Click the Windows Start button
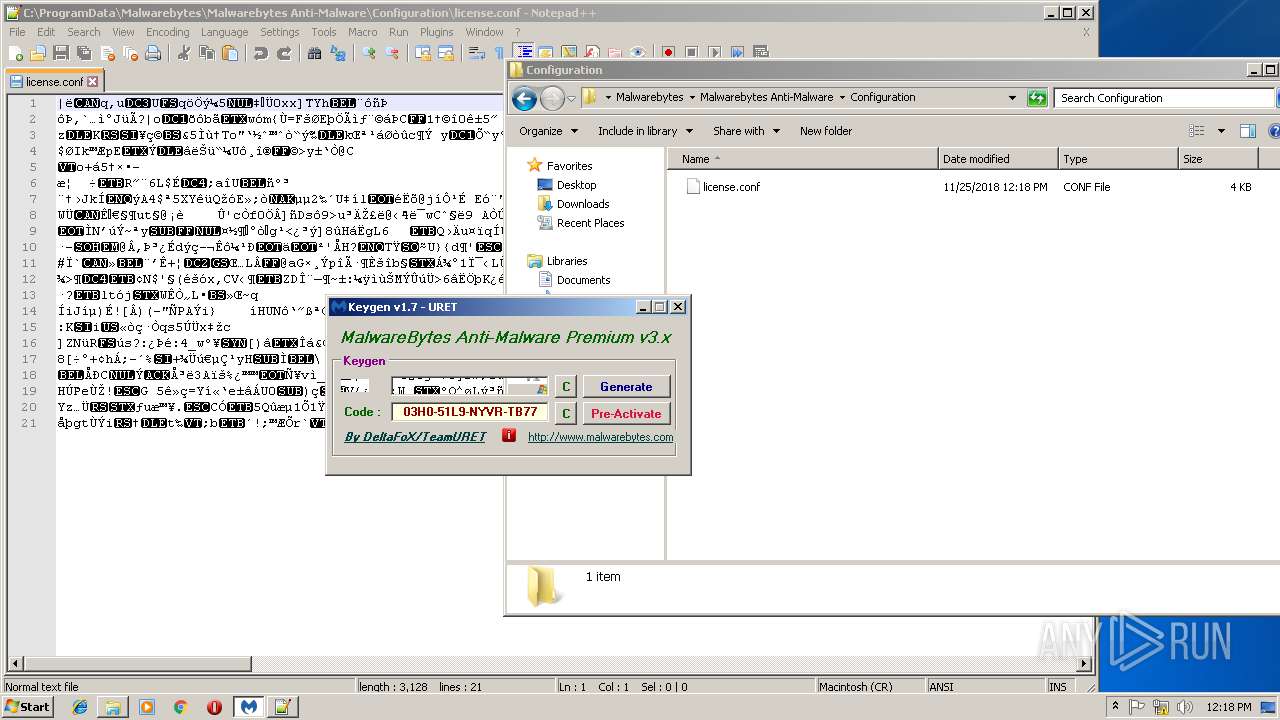The height and width of the screenshot is (720, 1280). 27,707
